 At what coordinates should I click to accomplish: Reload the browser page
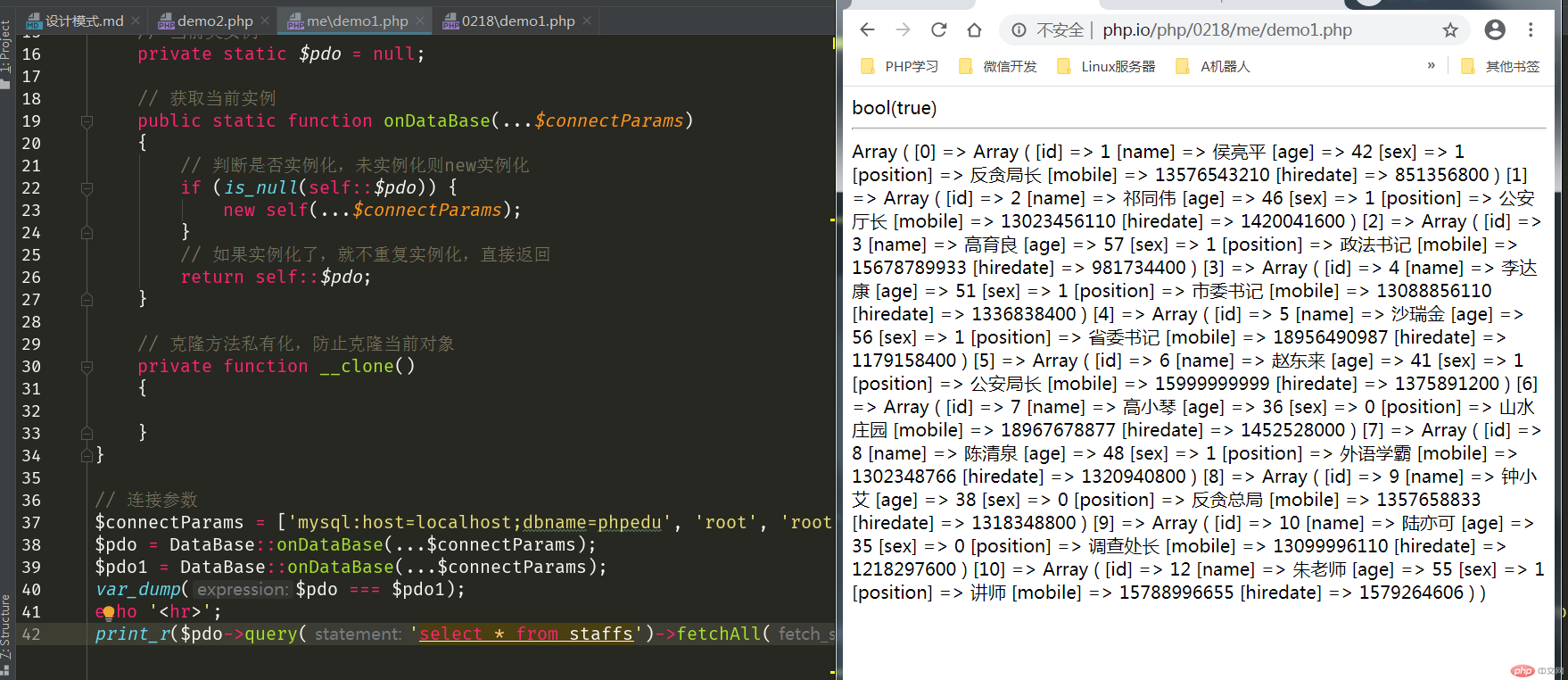click(x=938, y=30)
